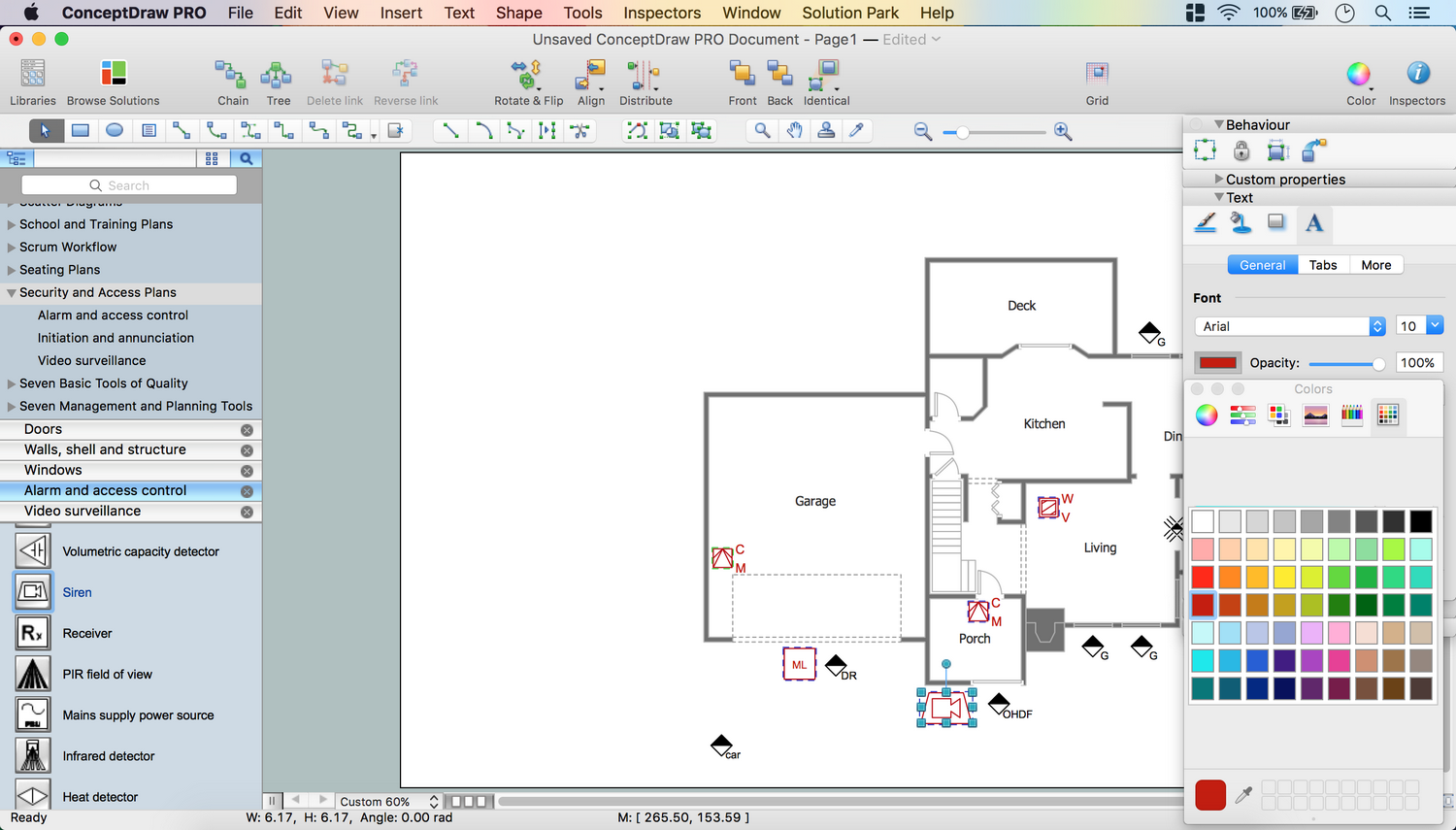Click the red text color well
This screenshot has width=1456, height=830.
1218,363
